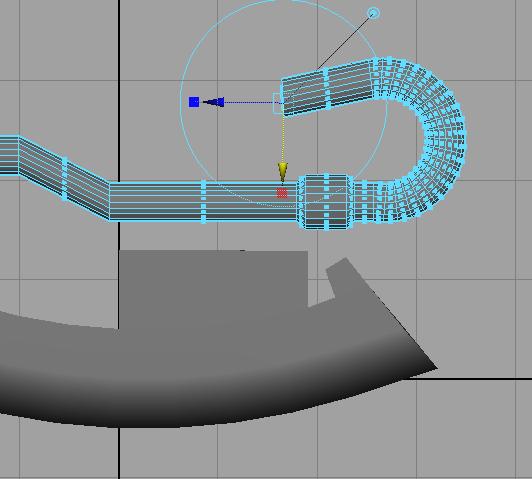Click the manipulator's center pivot box
The width and height of the screenshot is (532, 479).
tap(278, 103)
